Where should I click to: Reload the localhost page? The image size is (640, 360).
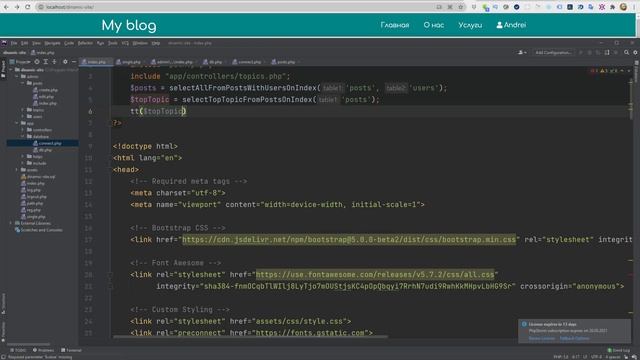[x=28, y=7]
